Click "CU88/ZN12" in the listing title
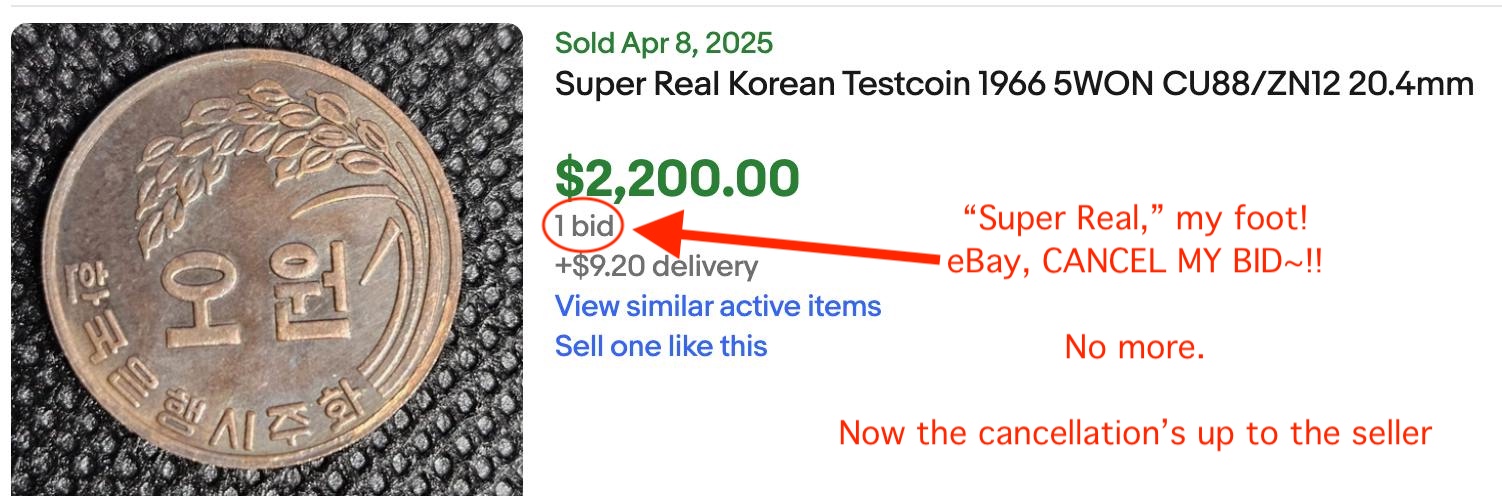 [x=1239, y=84]
